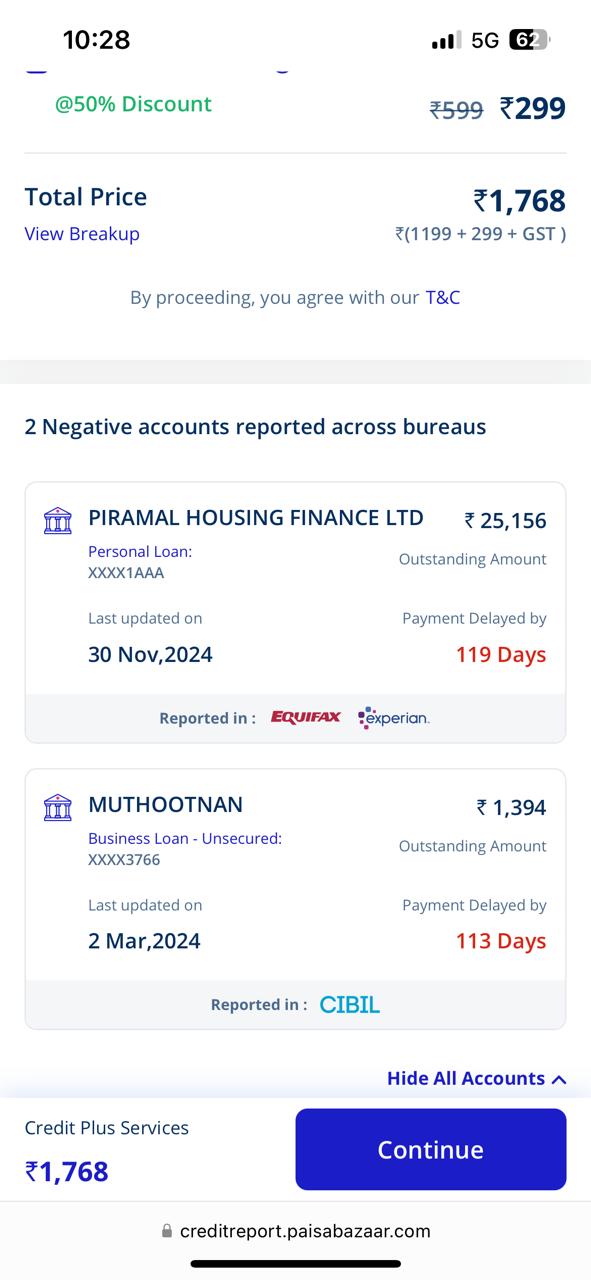Tap the 113 Days payment delay text
591x1280 pixels.
501,941
